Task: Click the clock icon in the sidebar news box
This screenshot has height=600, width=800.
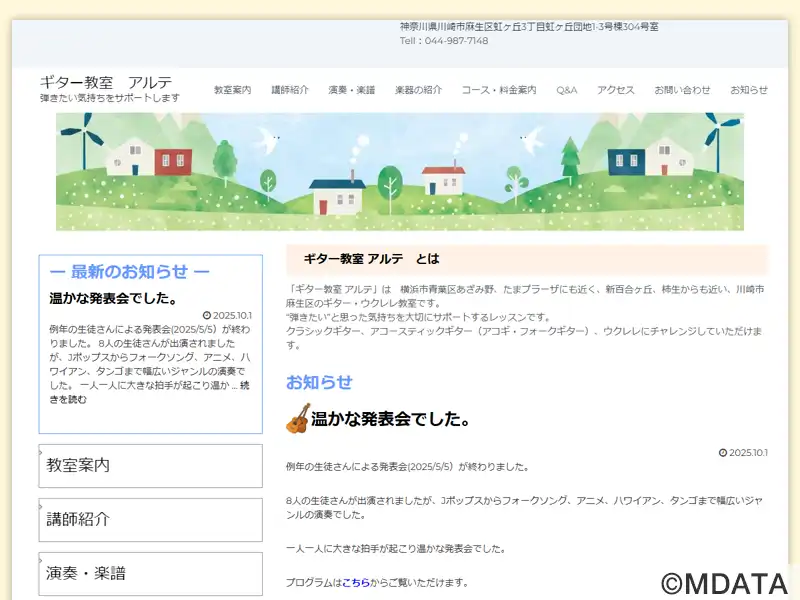Action: coord(207,314)
